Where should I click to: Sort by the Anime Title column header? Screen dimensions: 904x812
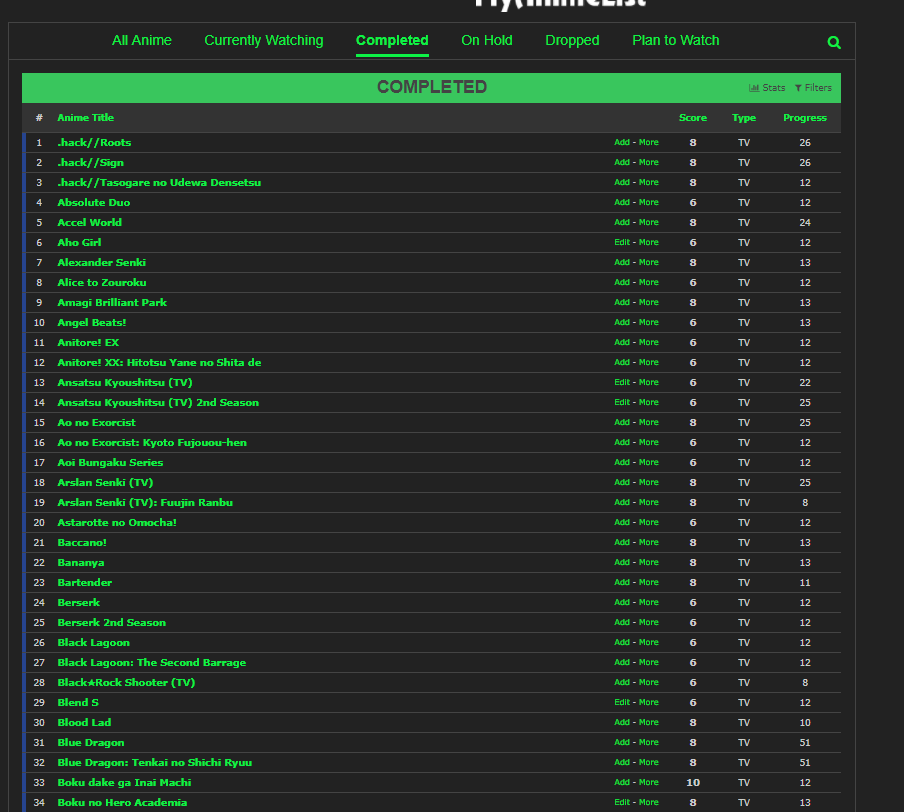85,118
